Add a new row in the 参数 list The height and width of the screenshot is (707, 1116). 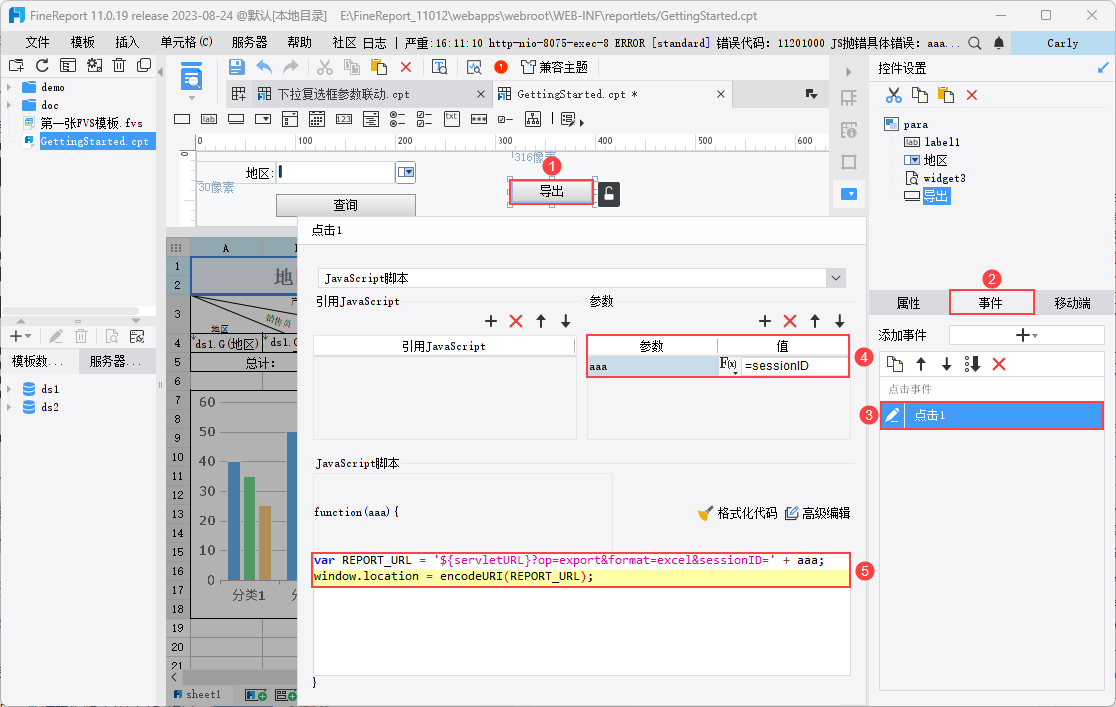click(765, 321)
